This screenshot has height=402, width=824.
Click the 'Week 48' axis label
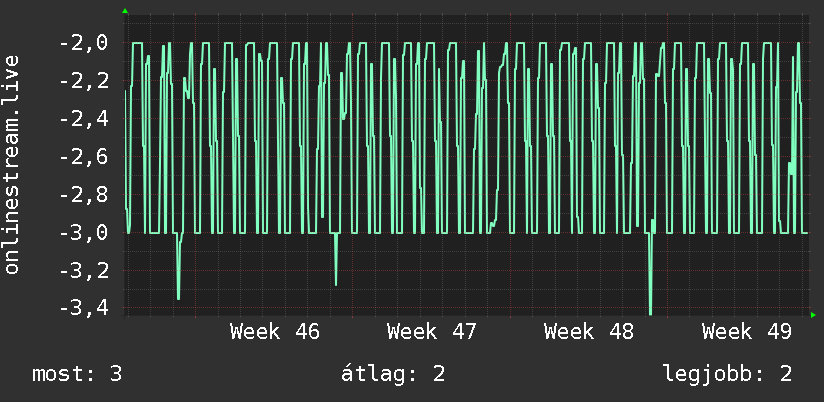coord(589,332)
